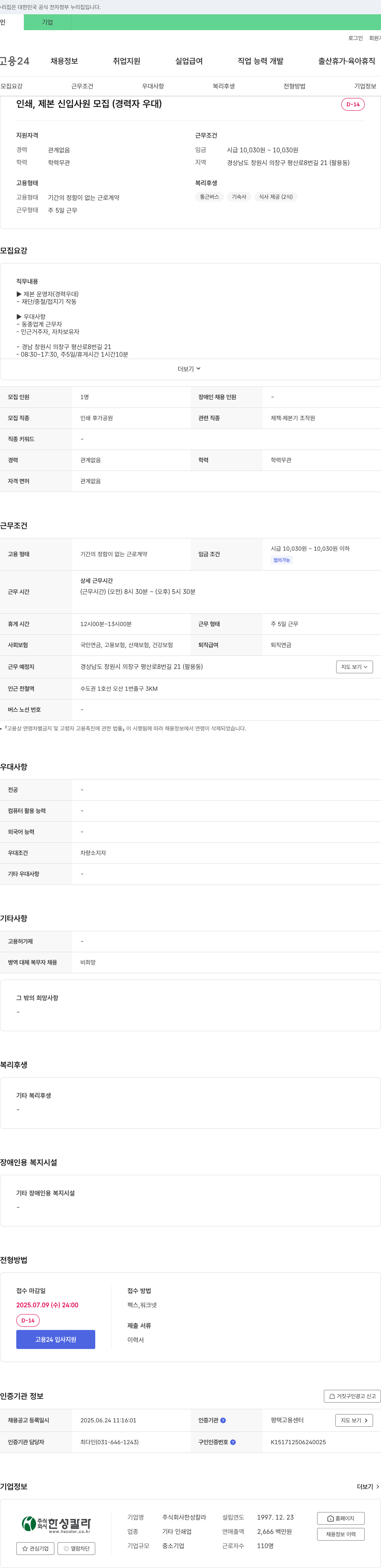
Task: Switch to the 기업 tab
Action: (48, 23)
